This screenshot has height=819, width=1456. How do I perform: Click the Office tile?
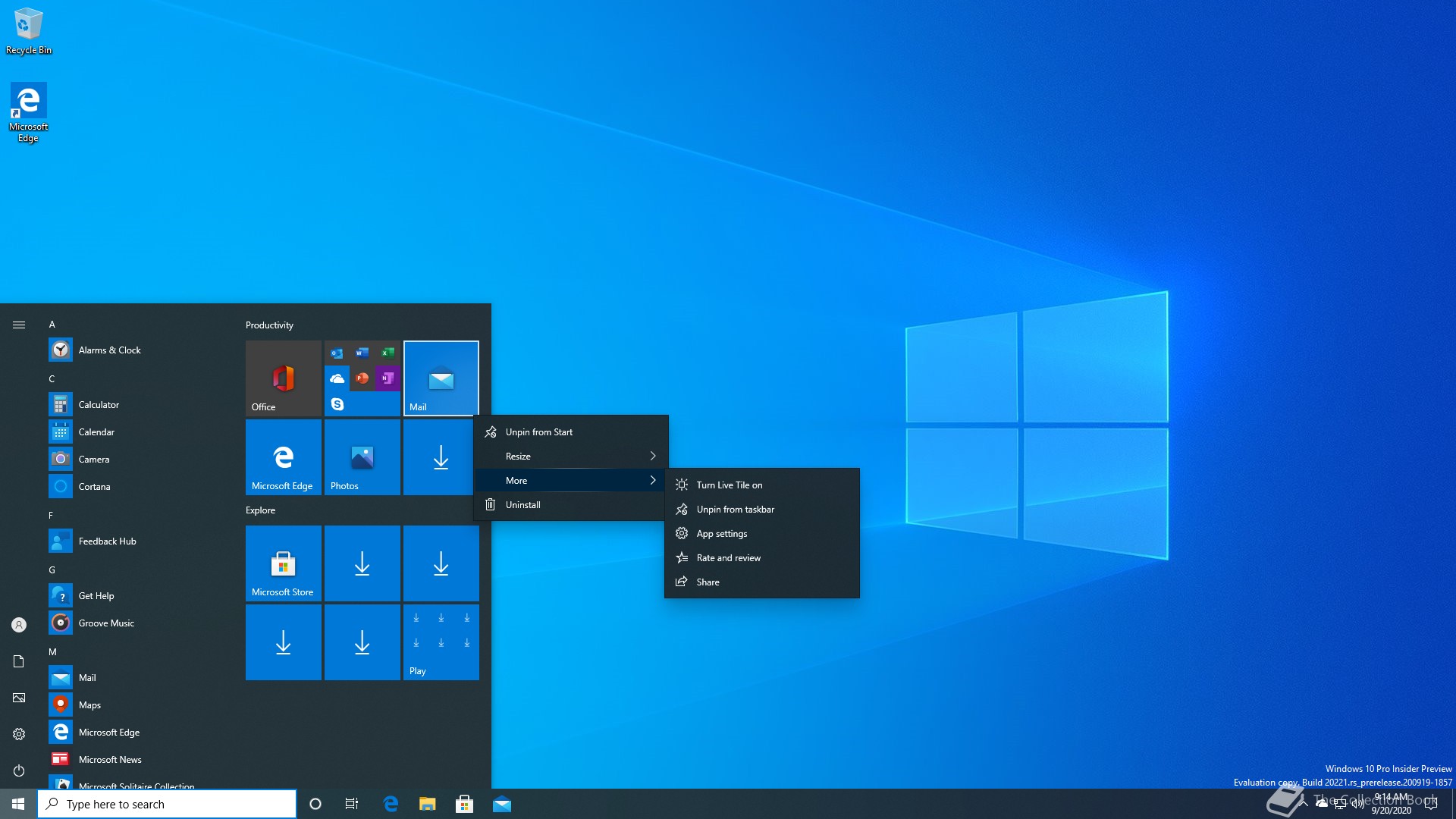284,378
